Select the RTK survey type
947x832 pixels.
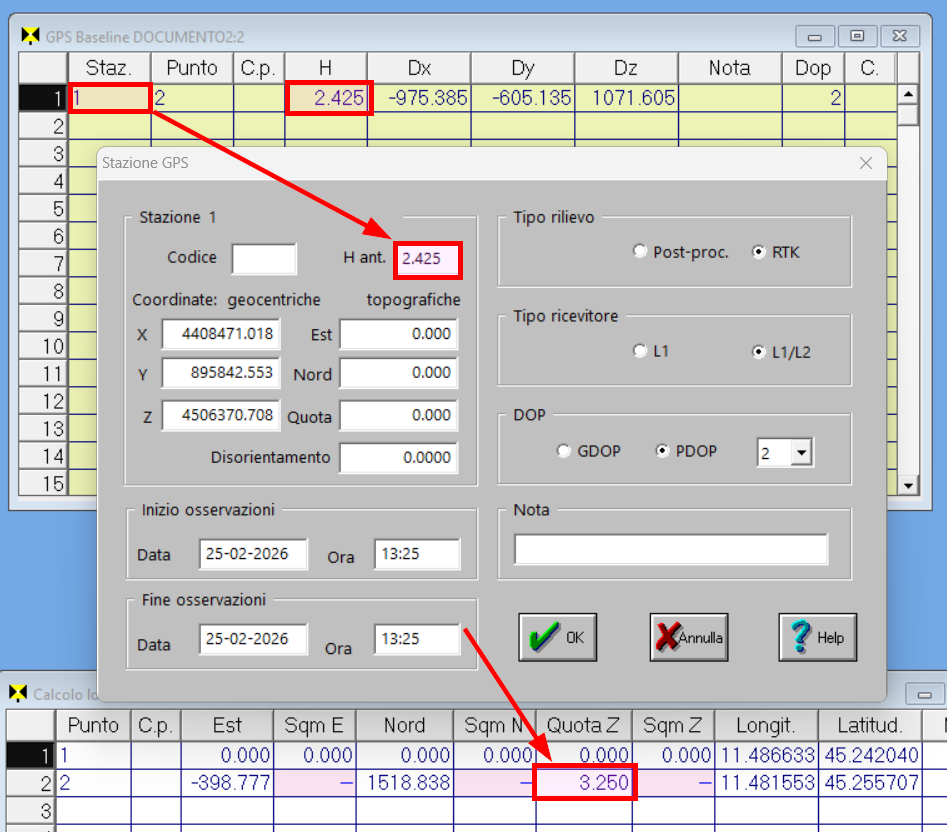pos(758,252)
